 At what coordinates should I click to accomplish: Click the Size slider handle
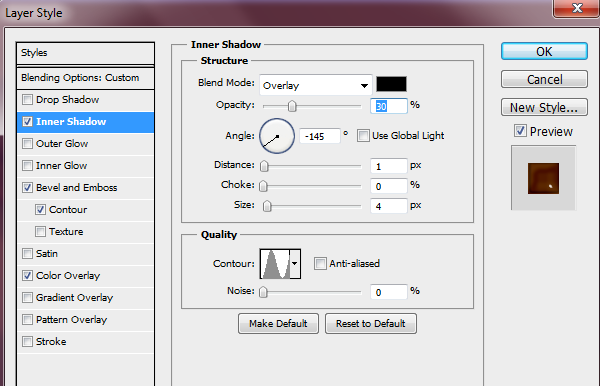point(267,206)
